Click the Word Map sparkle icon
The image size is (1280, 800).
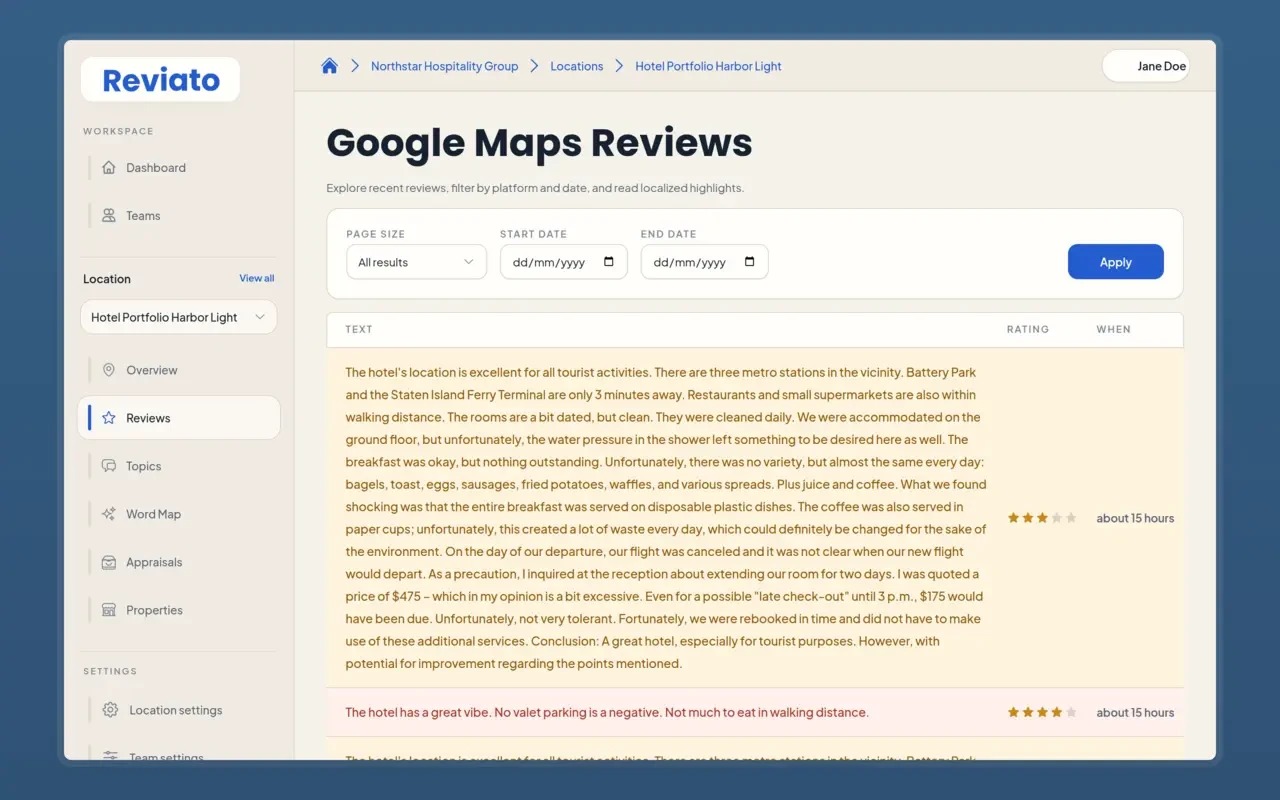click(109, 514)
